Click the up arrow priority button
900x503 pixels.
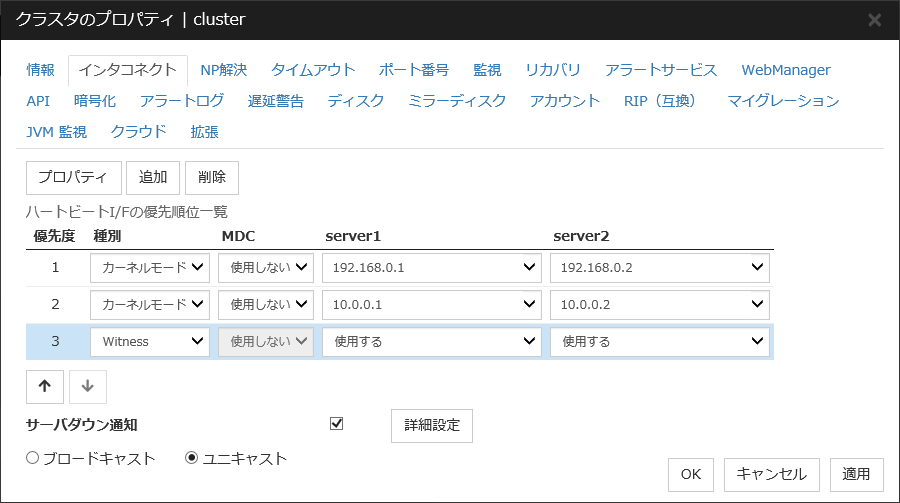44,386
